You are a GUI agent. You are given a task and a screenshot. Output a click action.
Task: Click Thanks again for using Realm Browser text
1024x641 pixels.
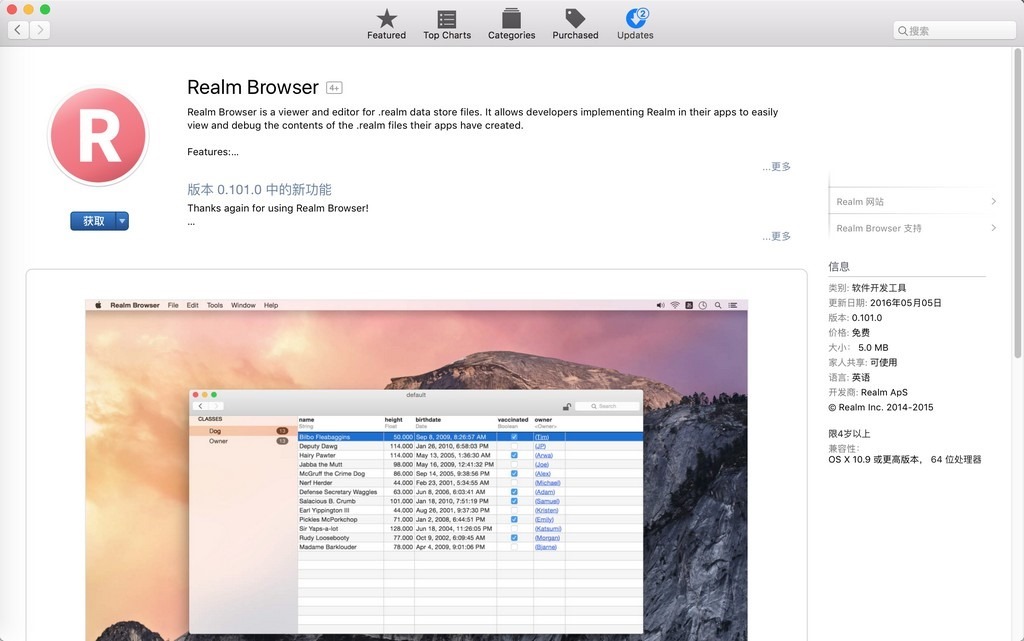click(278, 208)
